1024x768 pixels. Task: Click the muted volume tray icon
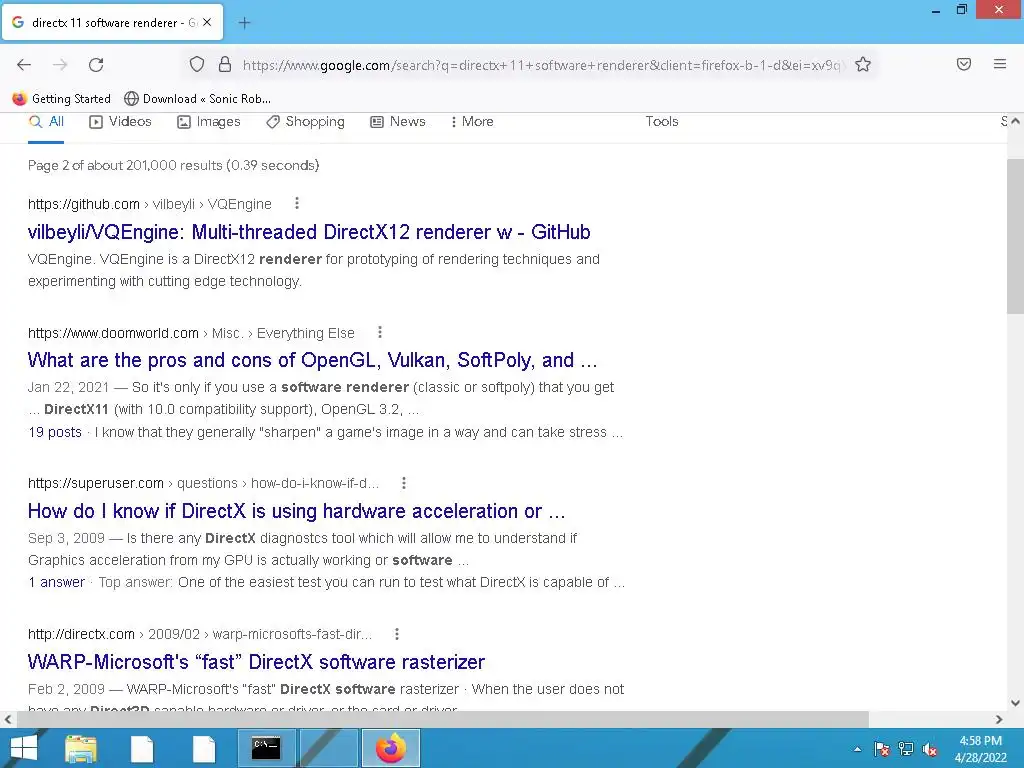click(931, 750)
